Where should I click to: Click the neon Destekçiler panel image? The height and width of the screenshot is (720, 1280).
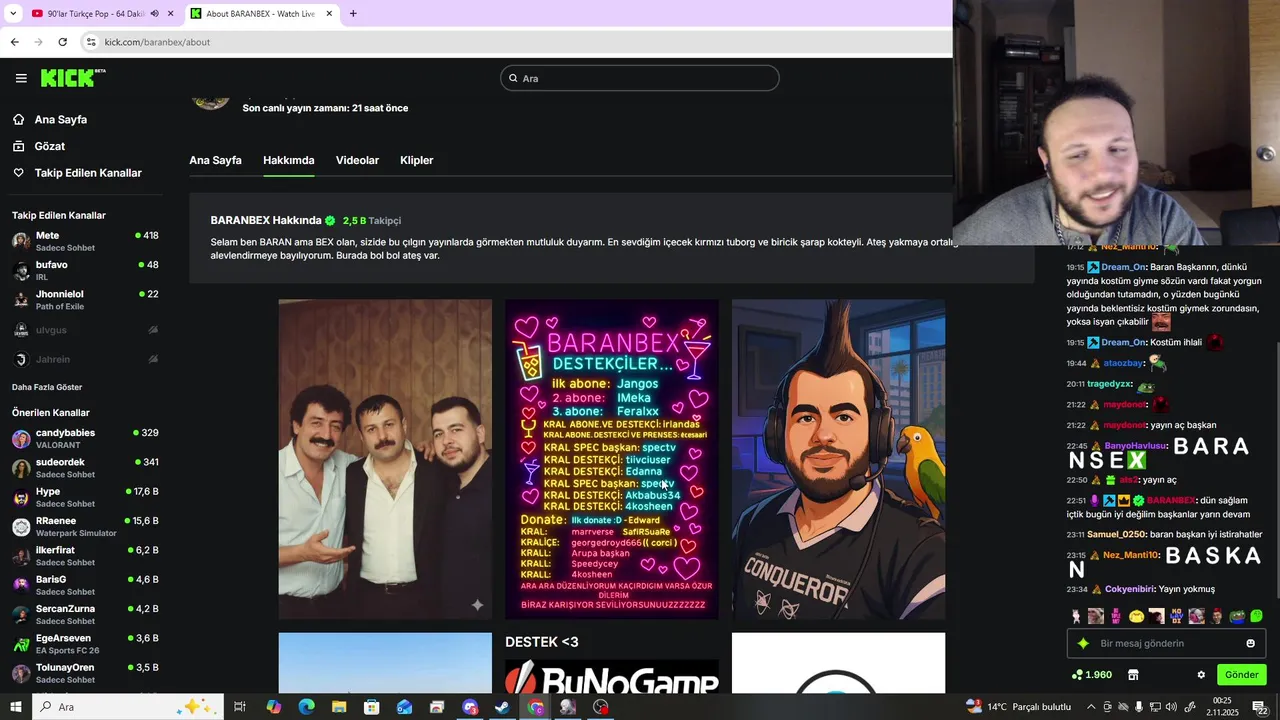pos(611,459)
